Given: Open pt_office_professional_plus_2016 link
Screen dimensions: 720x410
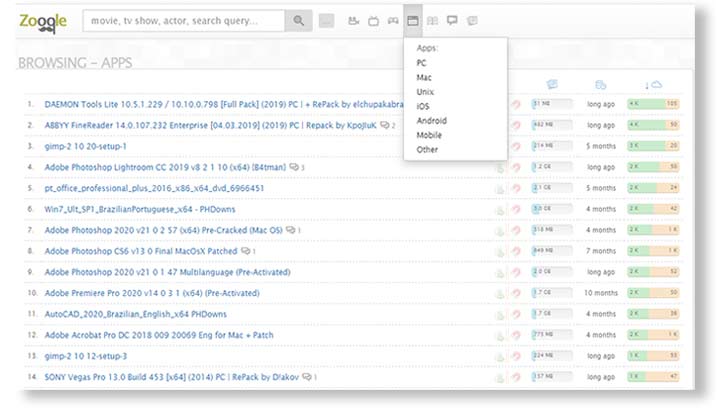Looking at the screenshot, I should click(x=154, y=188).
